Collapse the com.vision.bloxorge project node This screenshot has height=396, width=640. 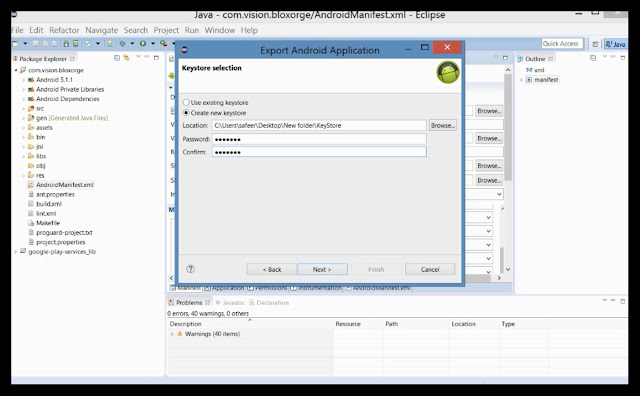click(16, 70)
